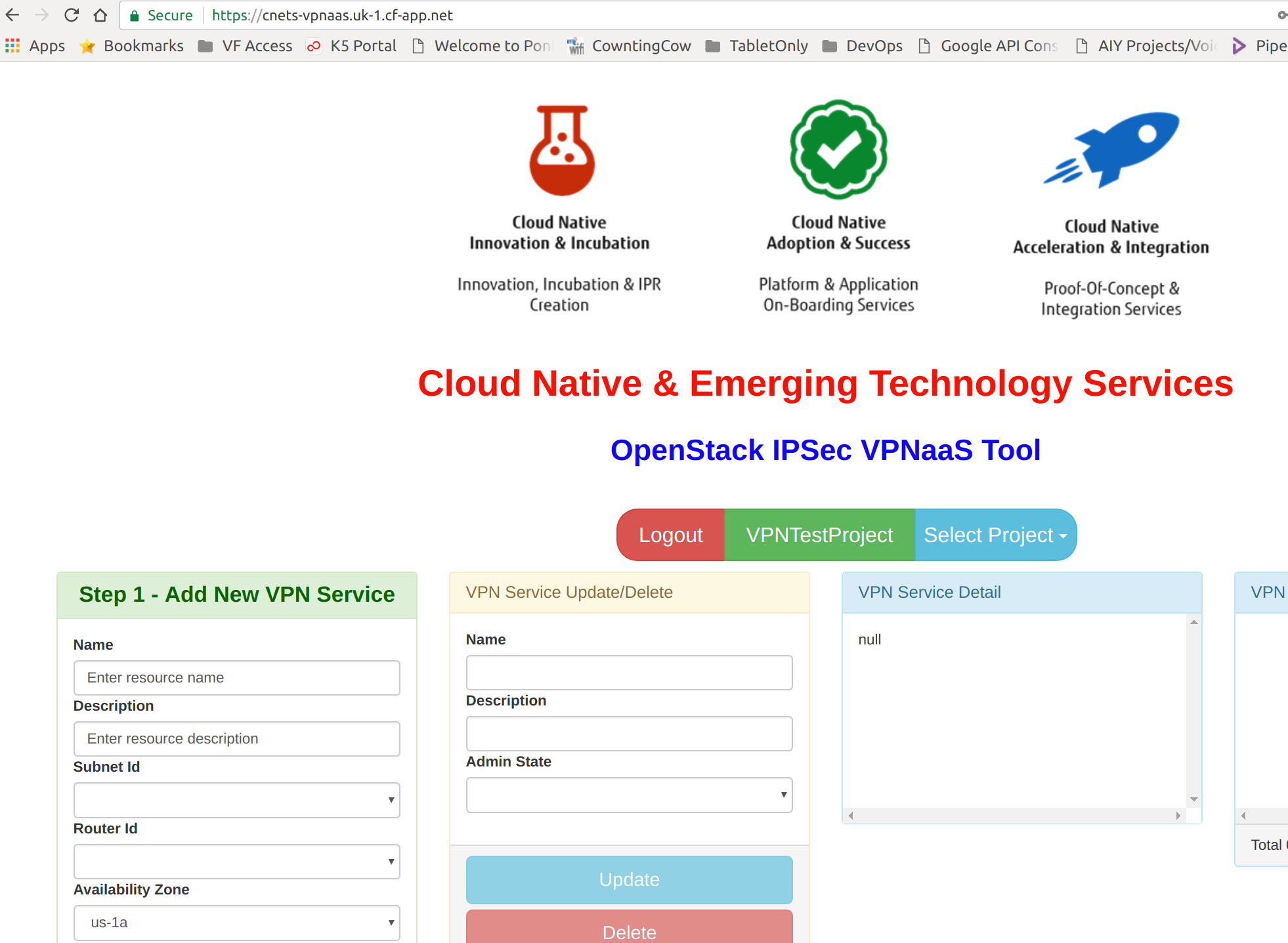Open the TabletOnly bookmark folder
This screenshot has height=943, width=1288.
point(757,46)
